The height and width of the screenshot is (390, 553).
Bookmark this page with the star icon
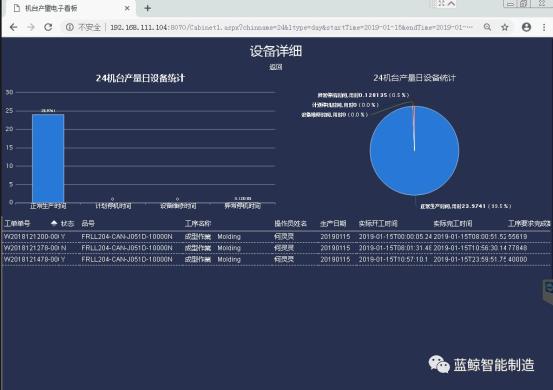[505, 27]
